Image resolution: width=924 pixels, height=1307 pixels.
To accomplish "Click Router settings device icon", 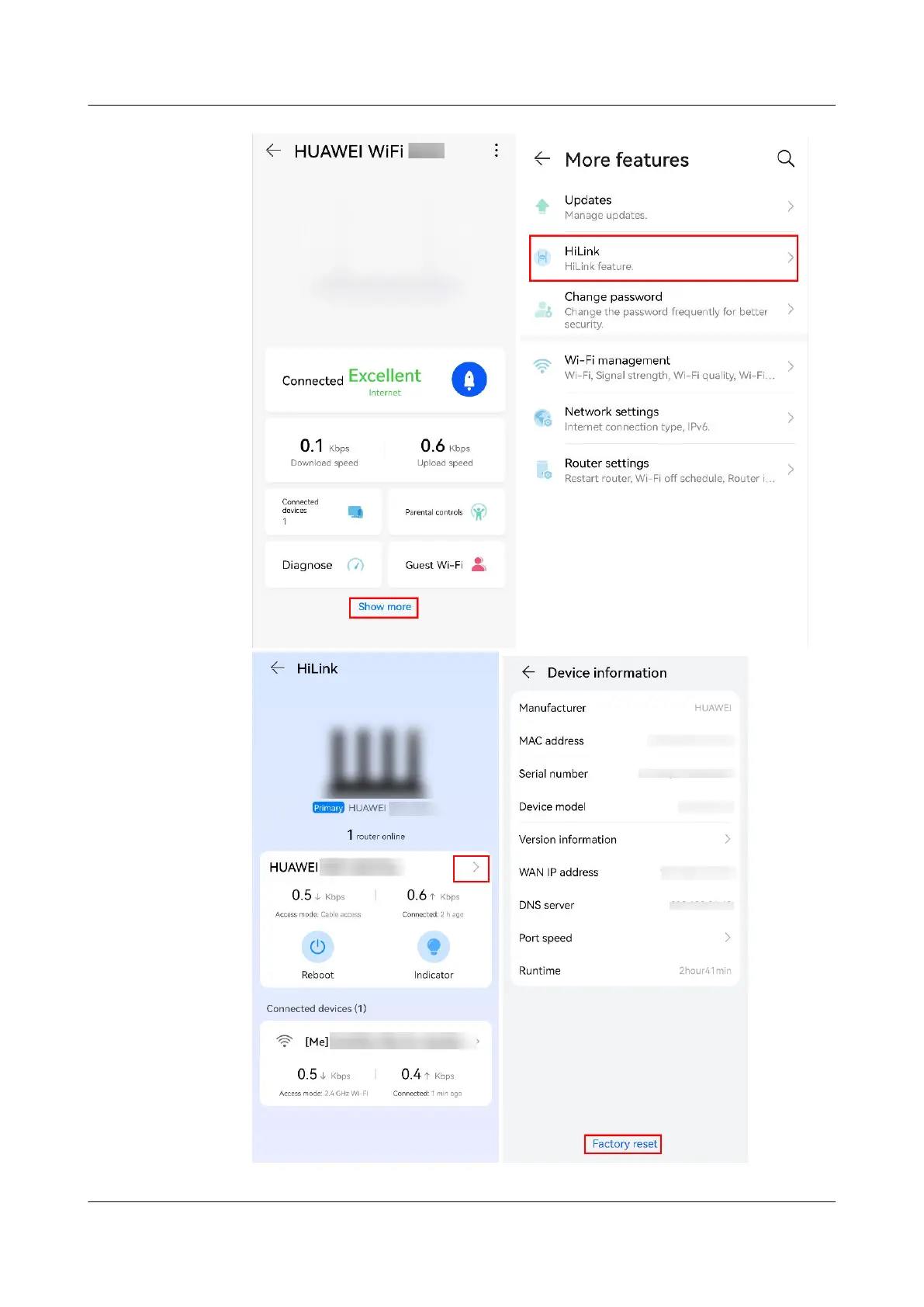I will [543, 470].
